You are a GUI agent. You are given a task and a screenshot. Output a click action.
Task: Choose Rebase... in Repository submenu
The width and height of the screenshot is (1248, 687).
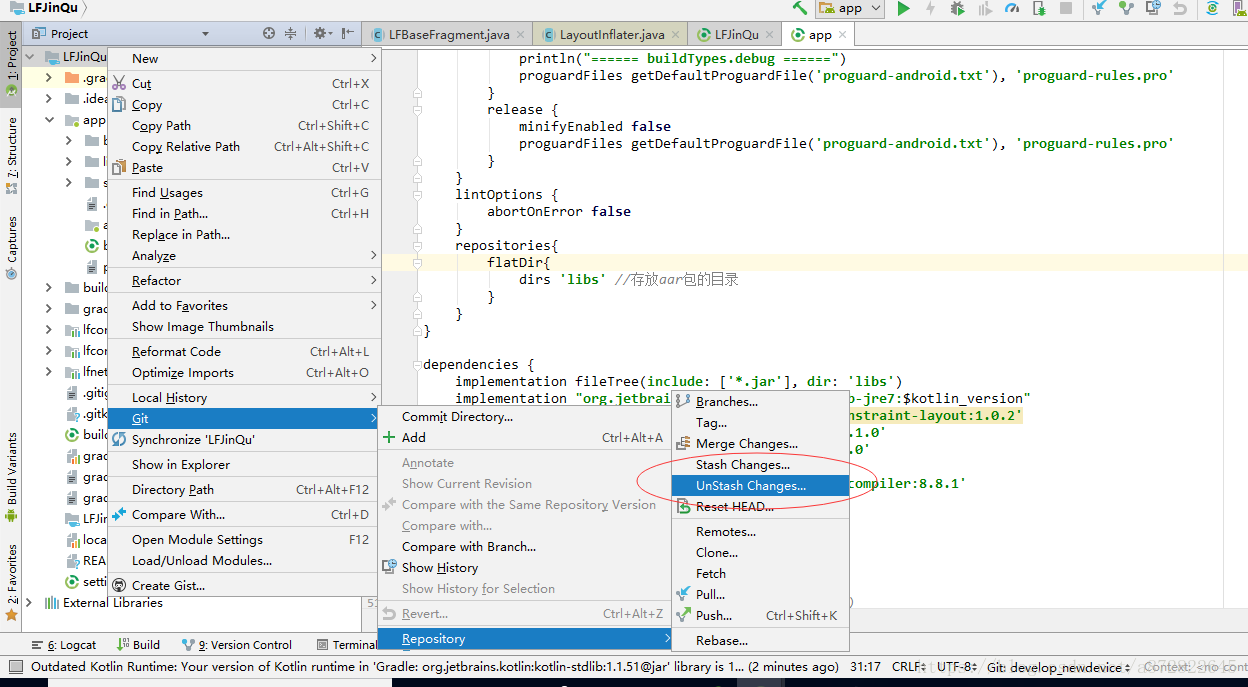pyautogui.click(x=759, y=640)
